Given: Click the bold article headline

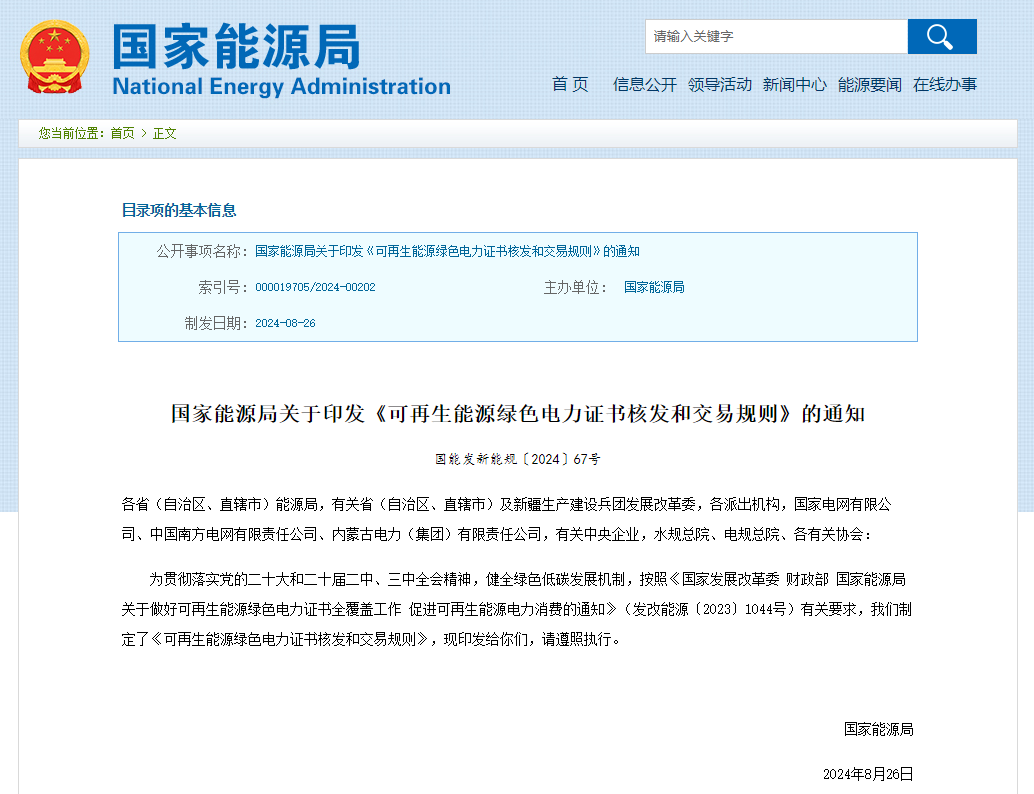Looking at the screenshot, I should [517, 414].
